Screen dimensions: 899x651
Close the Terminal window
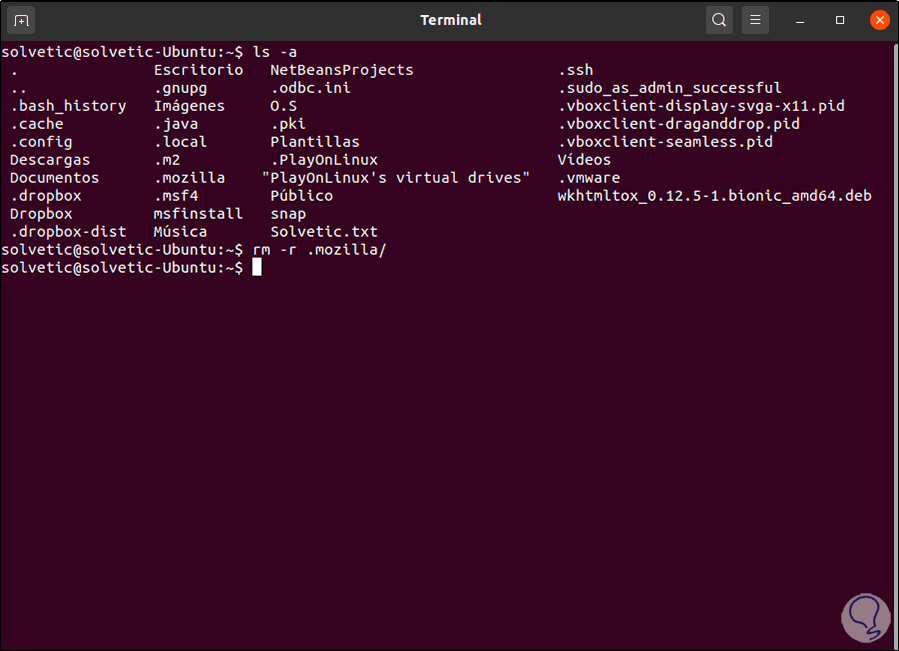(x=878, y=20)
